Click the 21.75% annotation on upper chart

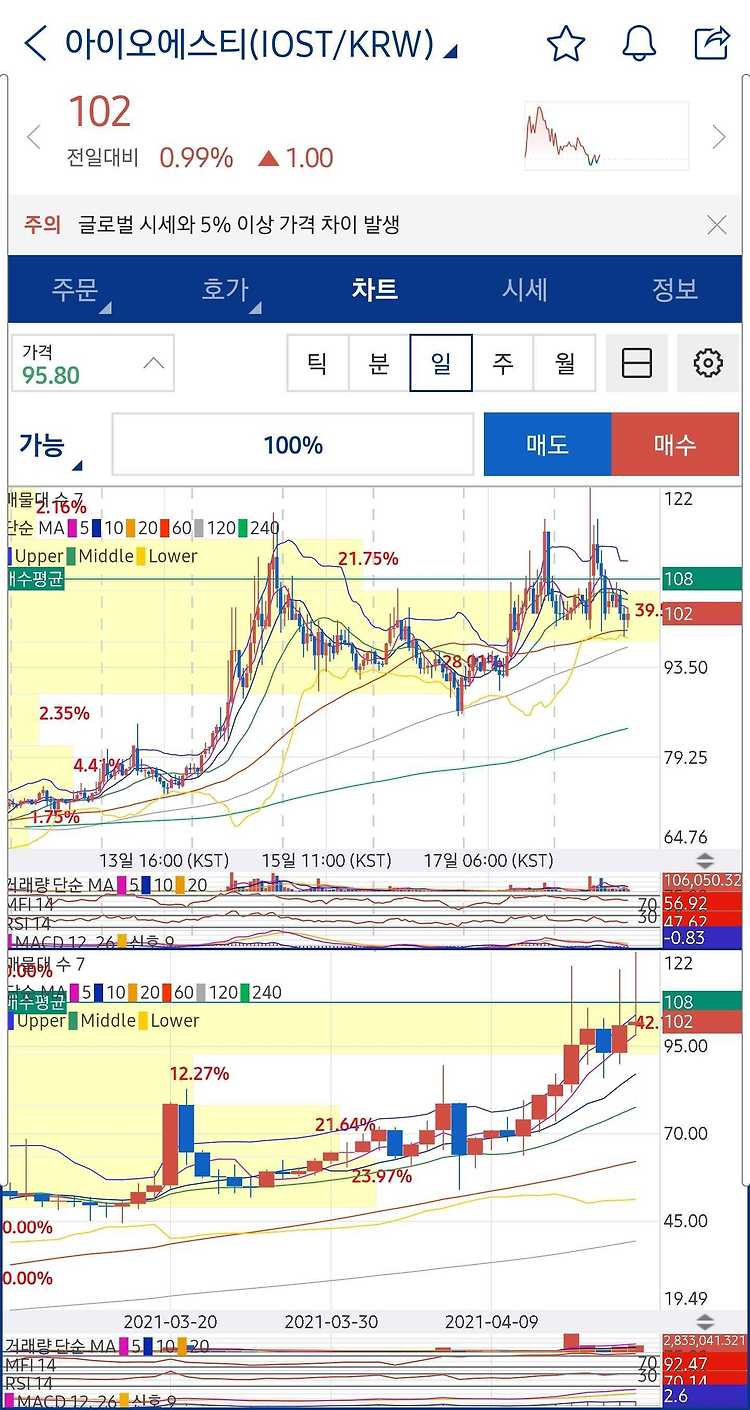click(368, 559)
